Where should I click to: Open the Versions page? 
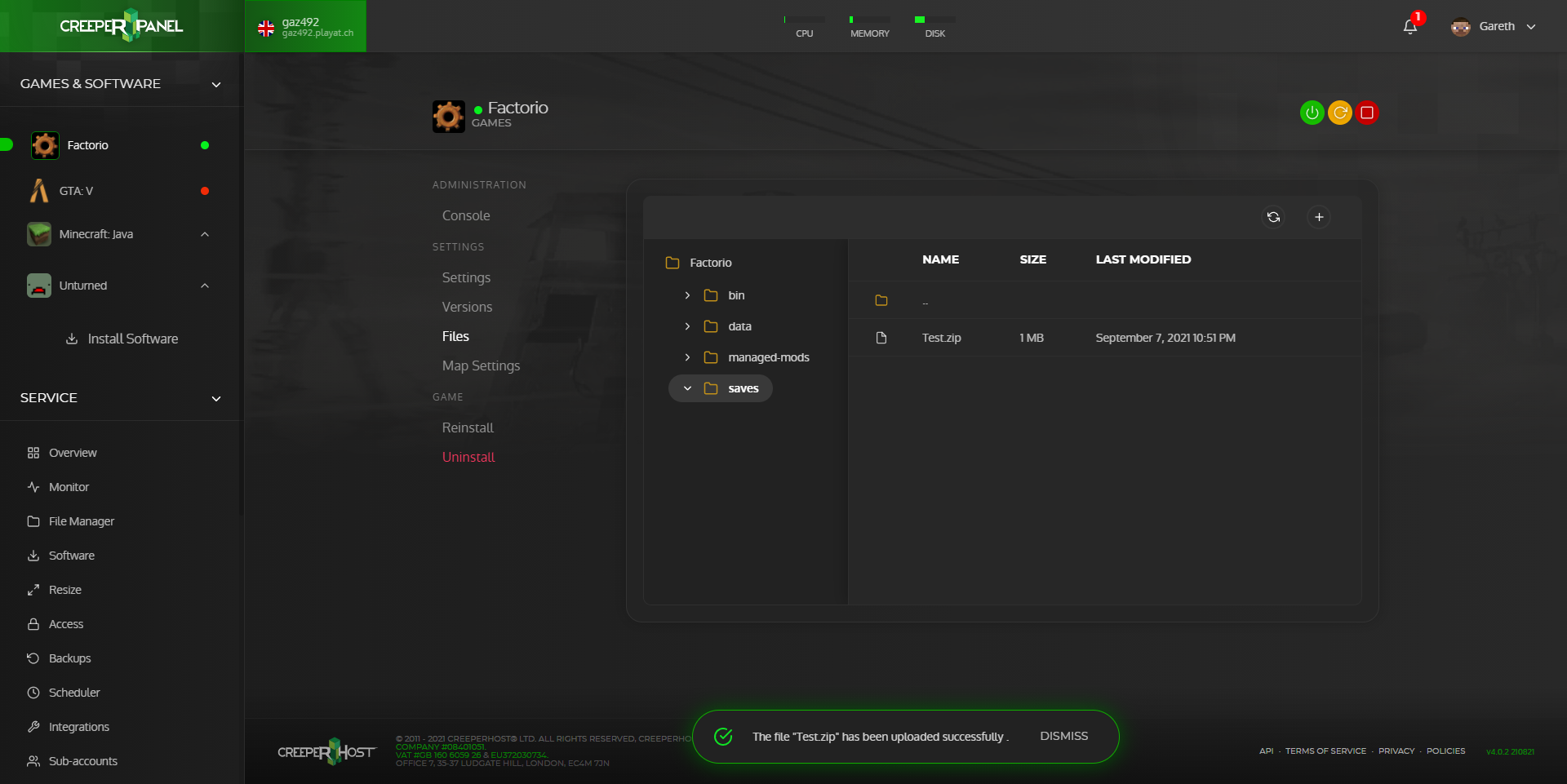[x=467, y=307]
